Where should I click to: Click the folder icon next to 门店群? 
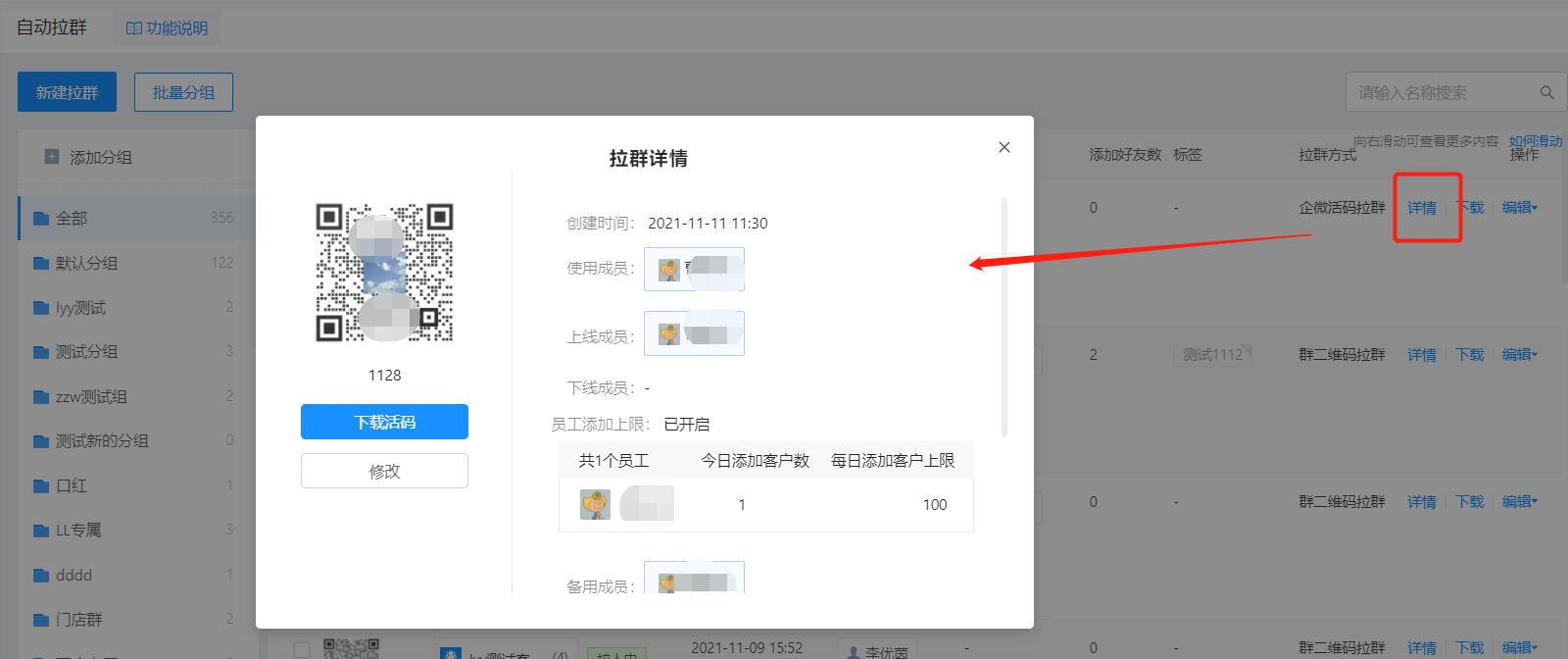tap(41, 619)
